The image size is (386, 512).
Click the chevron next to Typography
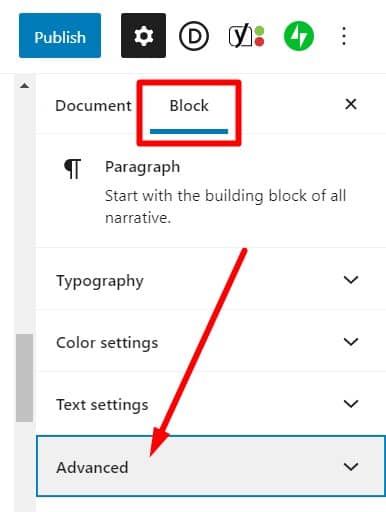[x=351, y=280]
